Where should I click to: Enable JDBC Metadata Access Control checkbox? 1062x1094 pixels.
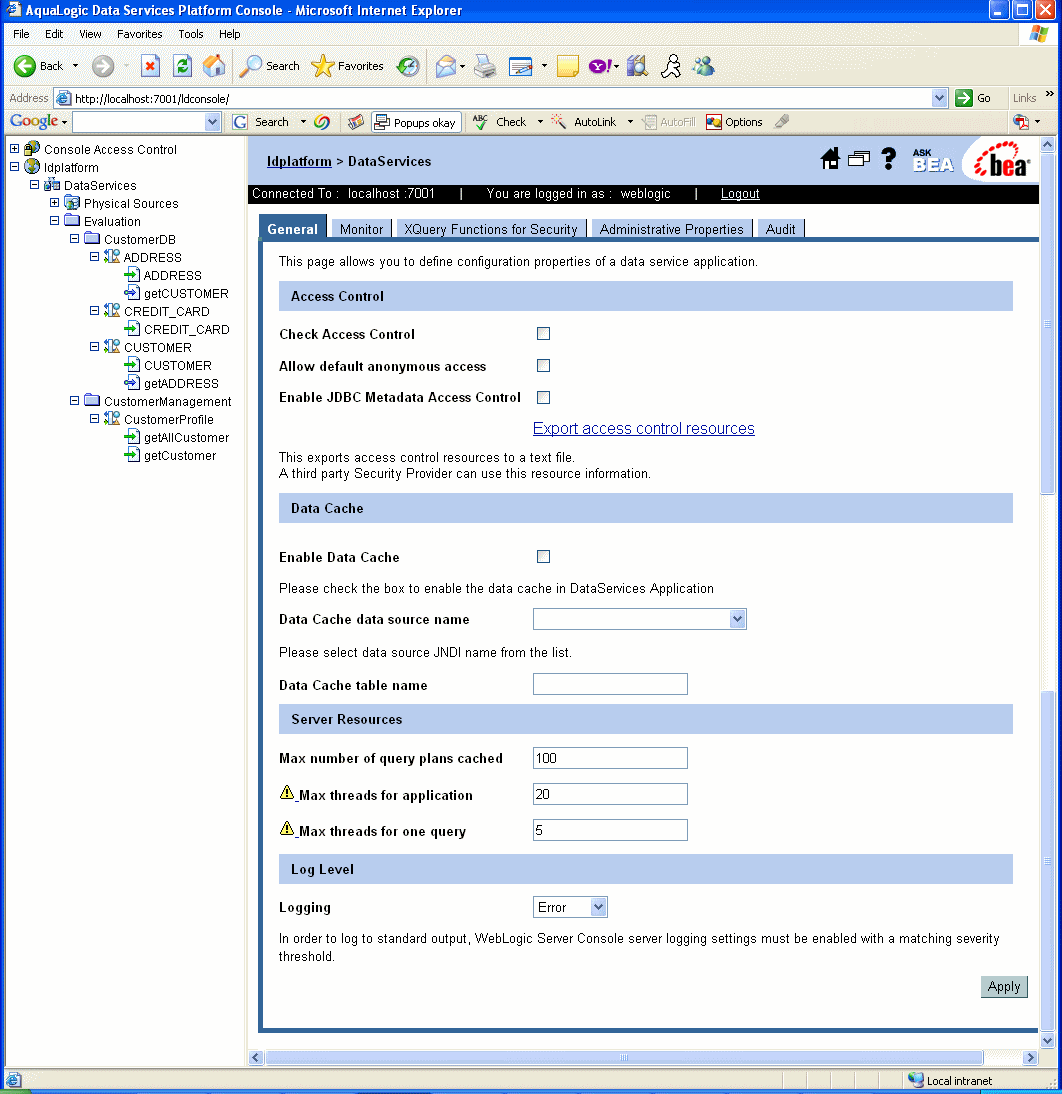(544, 398)
